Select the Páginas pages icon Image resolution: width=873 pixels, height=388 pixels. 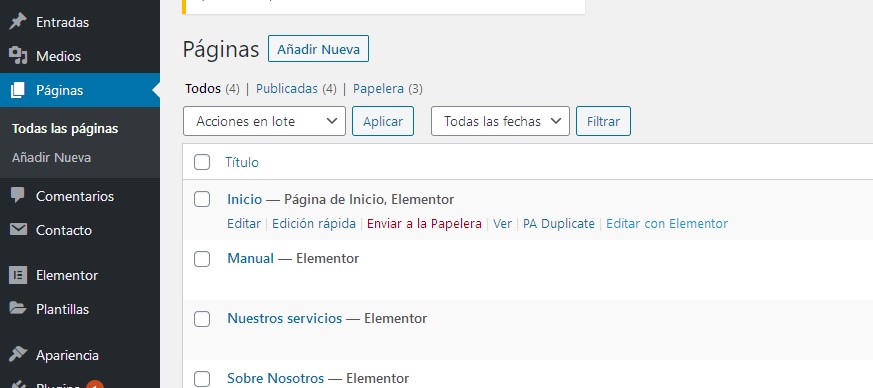pyautogui.click(x=18, y=90)
